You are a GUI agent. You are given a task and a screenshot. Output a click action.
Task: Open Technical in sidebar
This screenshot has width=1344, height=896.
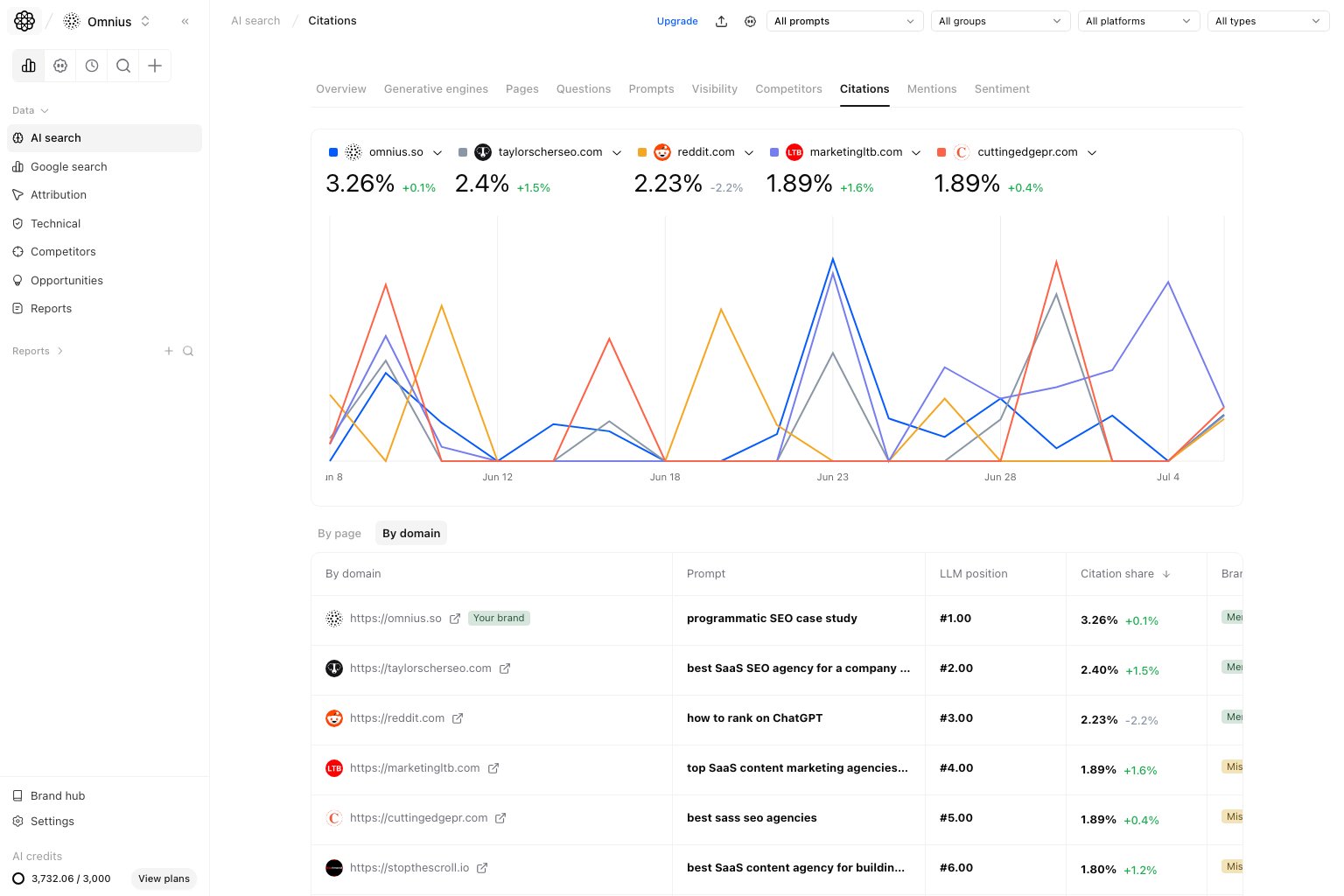point(105,224)
